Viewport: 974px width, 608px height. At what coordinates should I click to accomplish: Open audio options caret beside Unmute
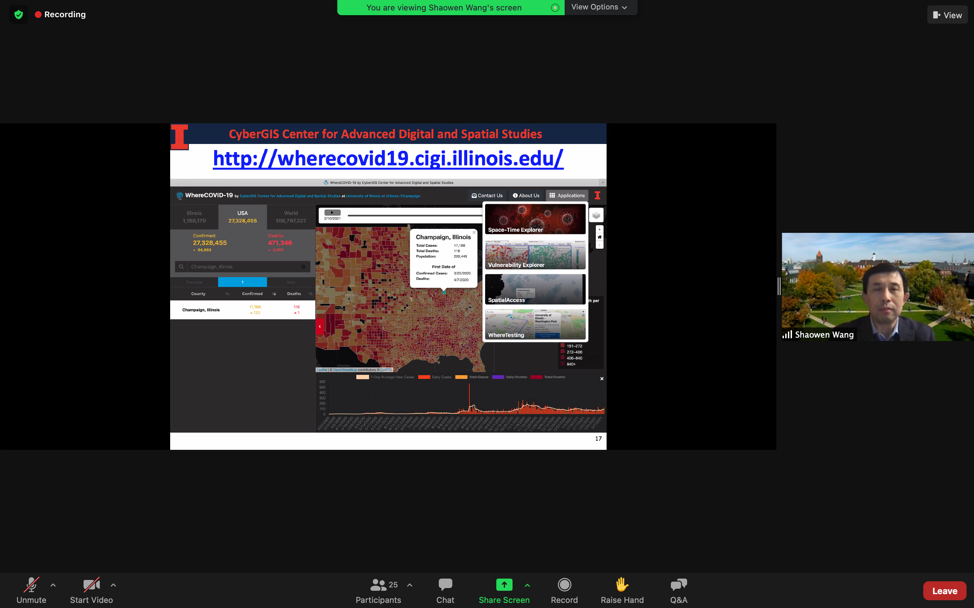click(x=53, y=585)
